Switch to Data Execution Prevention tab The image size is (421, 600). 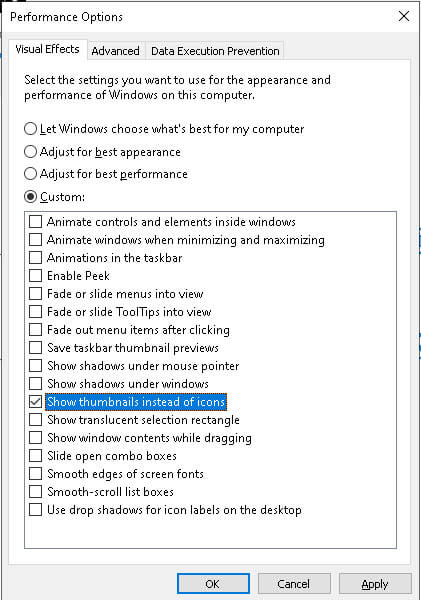(x=215, y=51)
